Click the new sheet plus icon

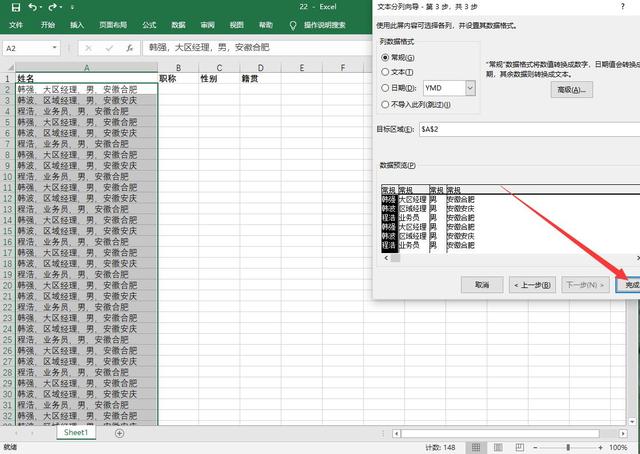coord(120,433)
